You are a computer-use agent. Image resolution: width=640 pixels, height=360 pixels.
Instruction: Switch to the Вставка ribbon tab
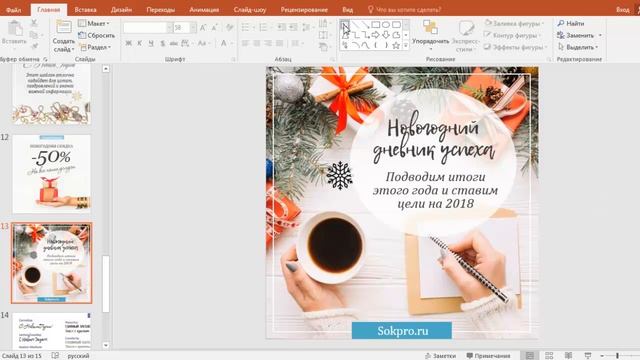coord(85,9)
